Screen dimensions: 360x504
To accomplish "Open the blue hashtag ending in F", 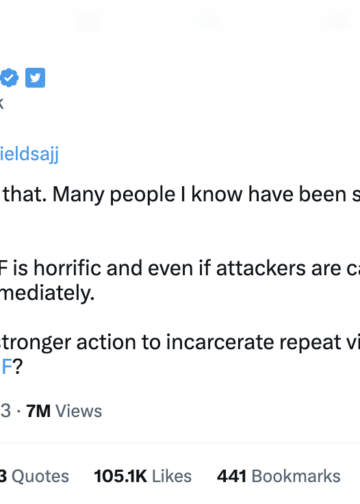I will pos(6,367).
